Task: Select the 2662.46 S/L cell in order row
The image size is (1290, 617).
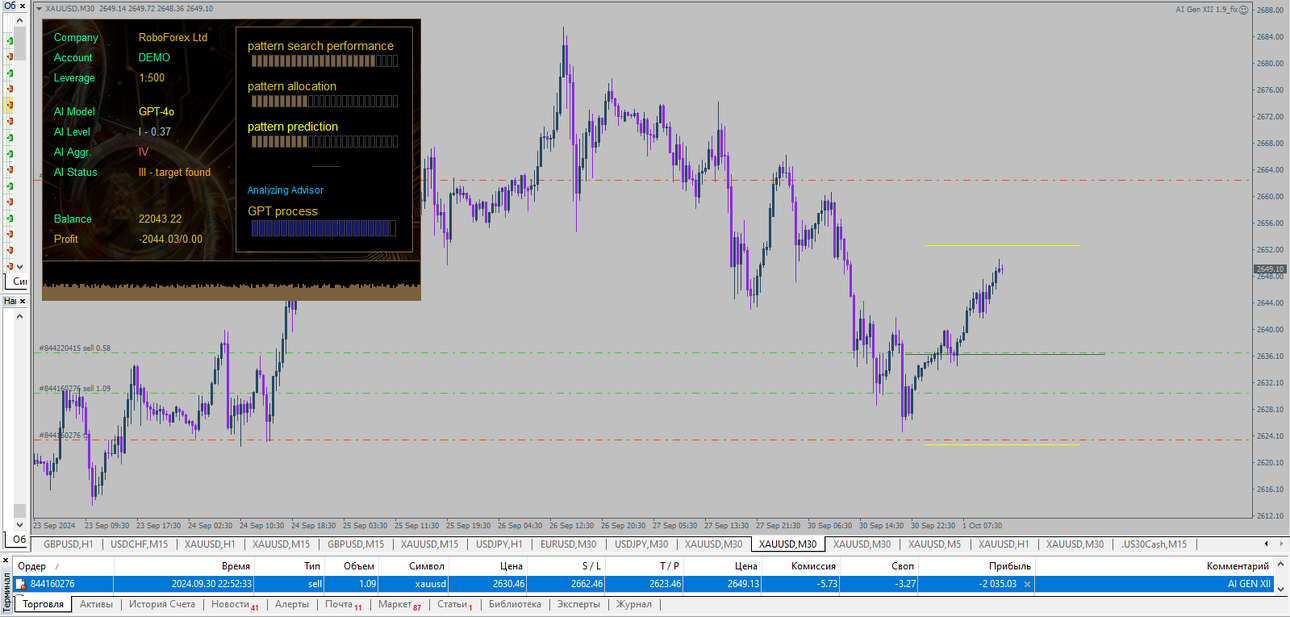Action: tap(566, 584)
